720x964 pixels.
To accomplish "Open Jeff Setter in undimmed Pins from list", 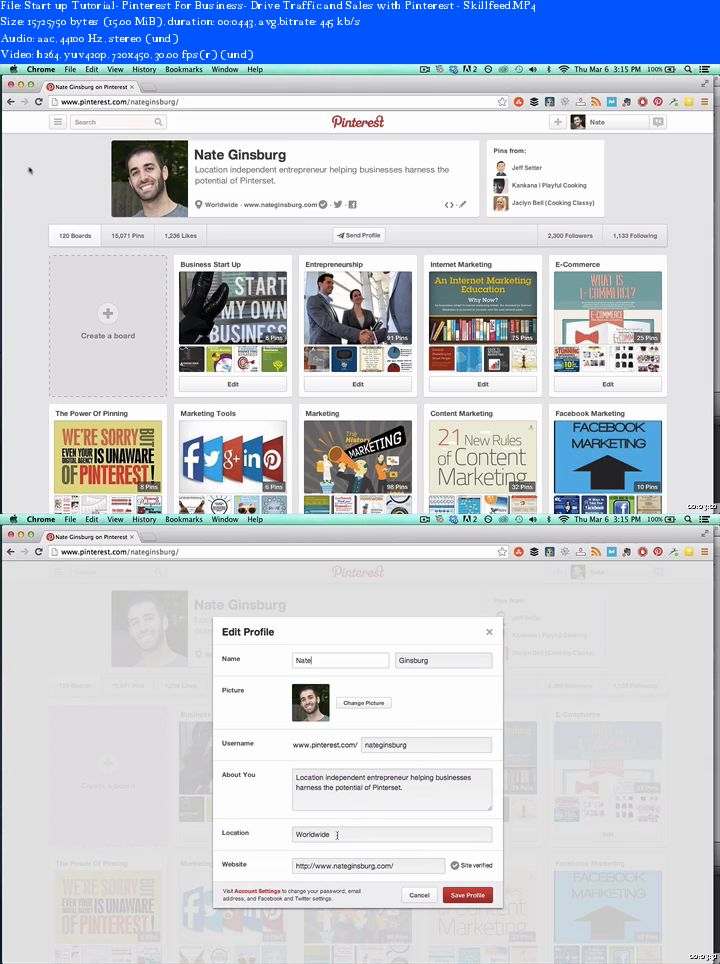I will (x=526, y=167).
